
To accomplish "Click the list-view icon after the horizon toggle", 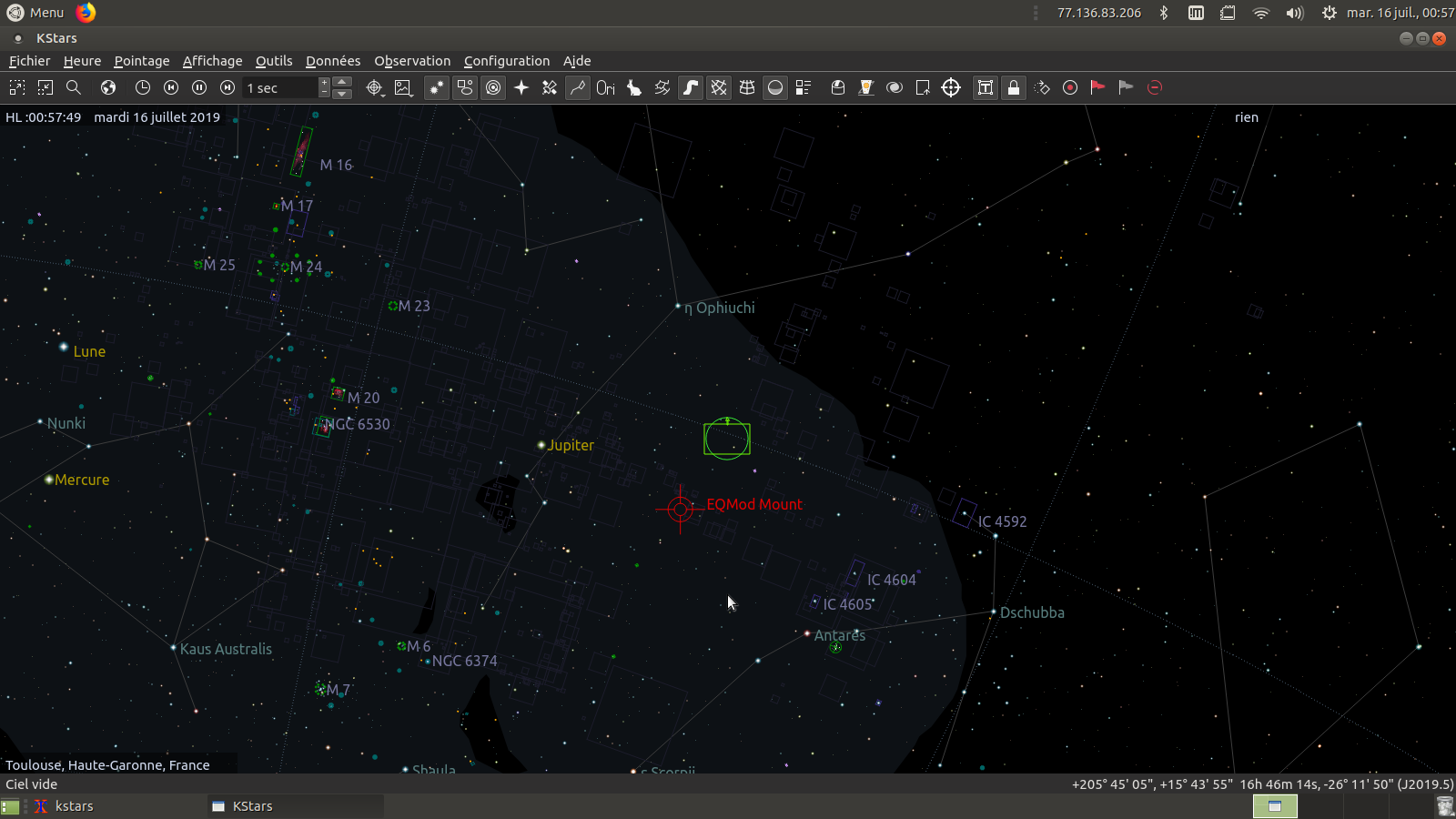I will click(x=804, y=87).
